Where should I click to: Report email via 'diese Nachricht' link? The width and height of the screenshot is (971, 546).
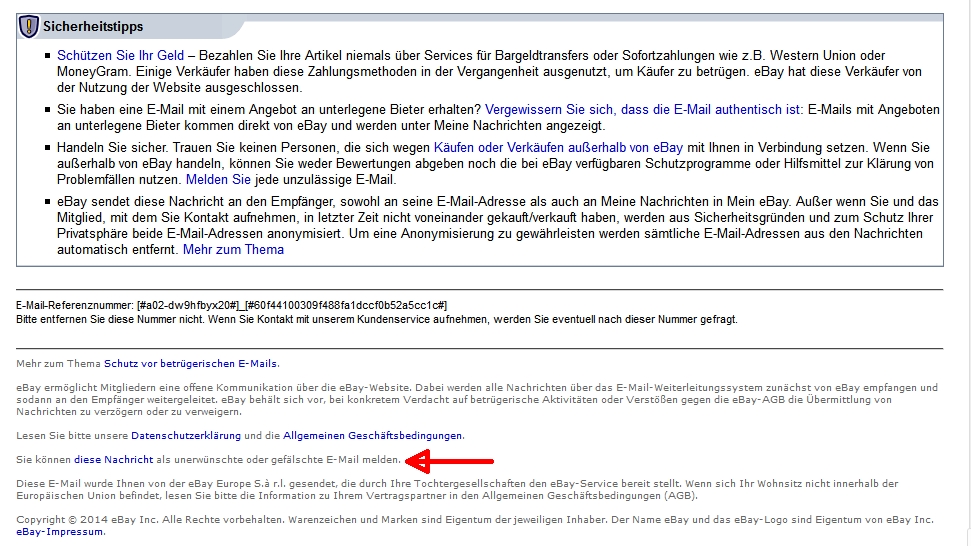[x=114, y=460]
